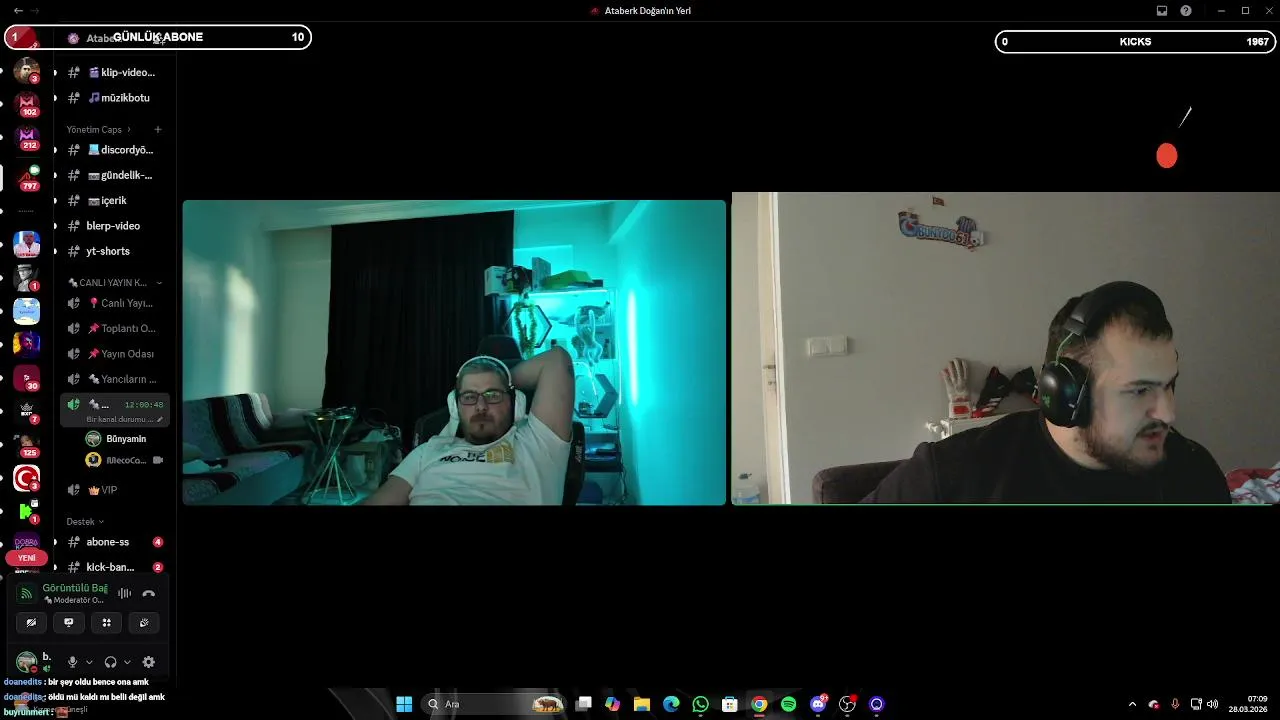The height and width of the screenshot is (720, 1280).
Task: Collapse the Yönetim Caps category
Action: coord(98,129)
